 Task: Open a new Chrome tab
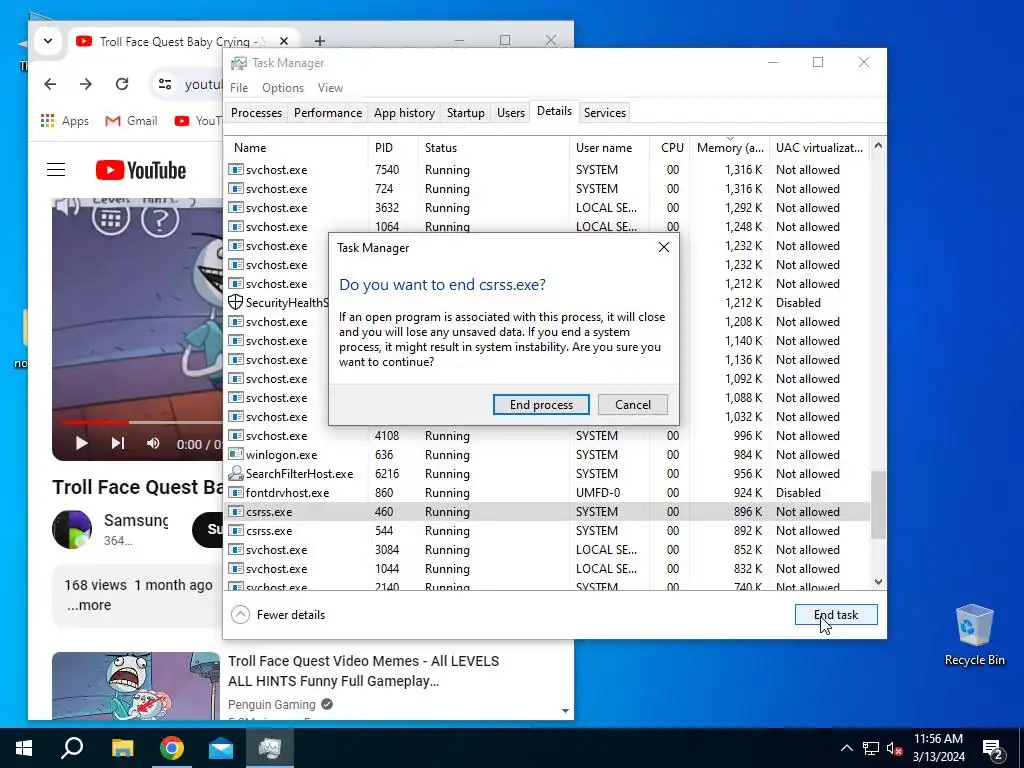click(x=319, y=41)
